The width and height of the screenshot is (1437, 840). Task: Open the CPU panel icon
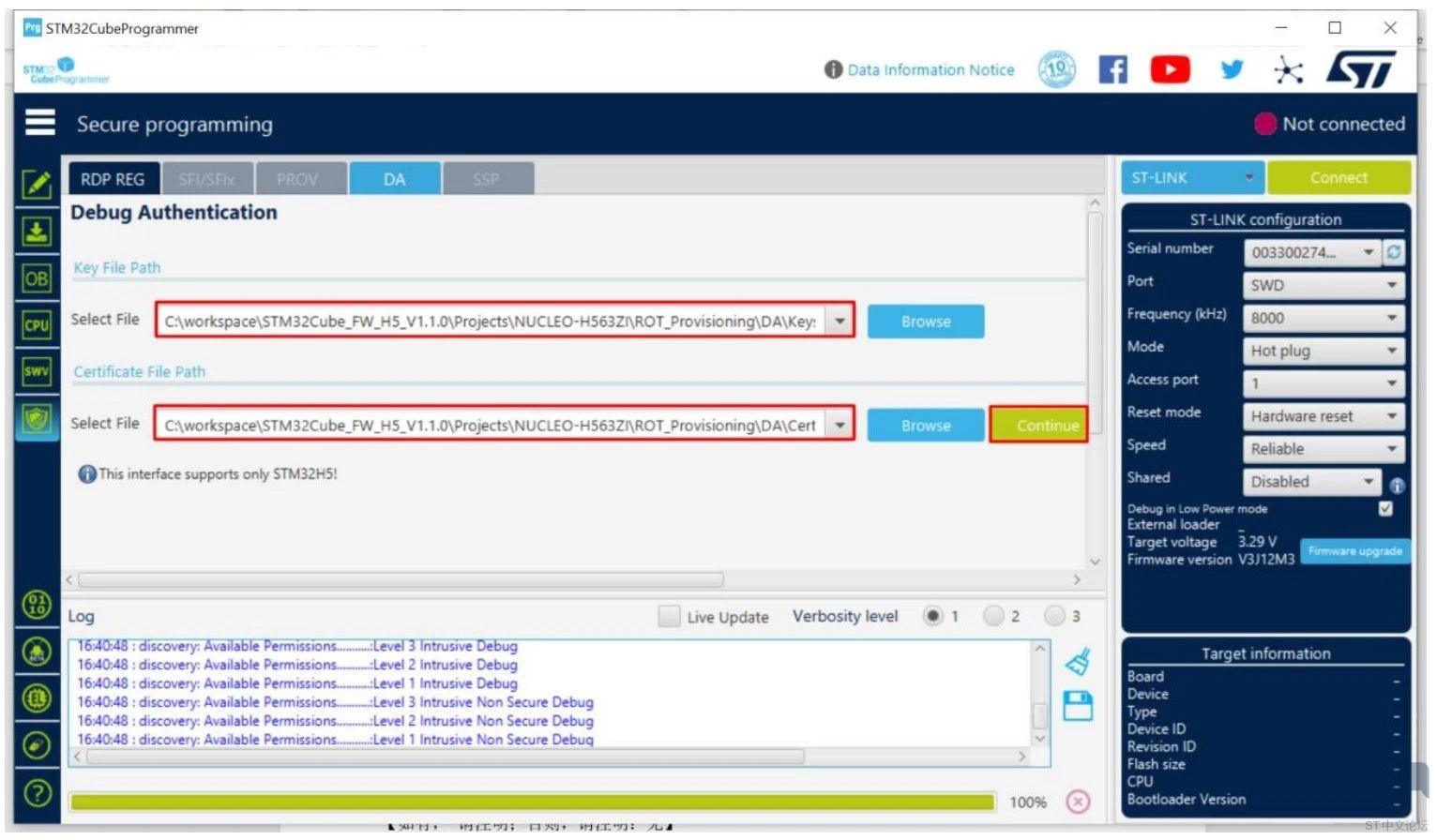[37, 325]
